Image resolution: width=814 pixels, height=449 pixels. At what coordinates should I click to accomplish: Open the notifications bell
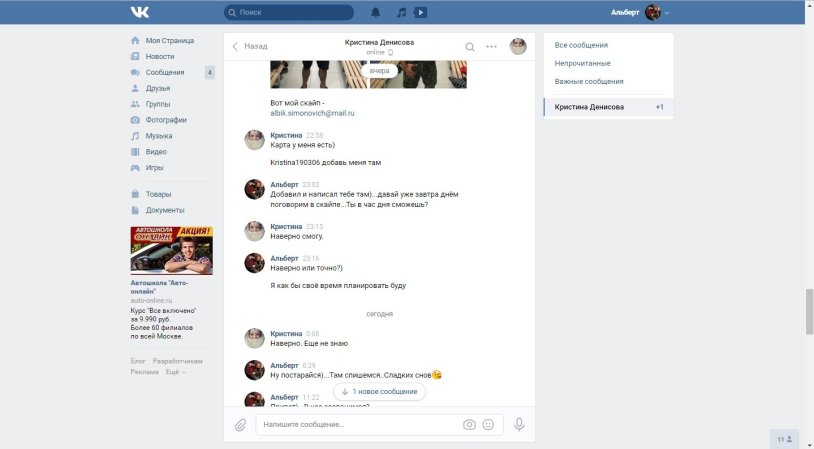pos(376,13)
